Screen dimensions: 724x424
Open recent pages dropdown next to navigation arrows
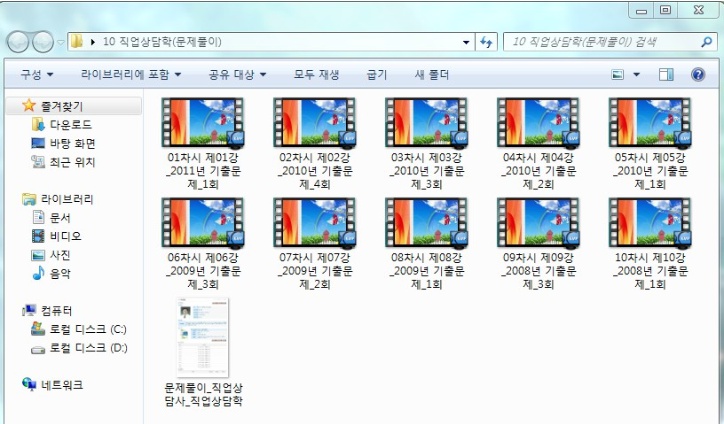[60, 42]
